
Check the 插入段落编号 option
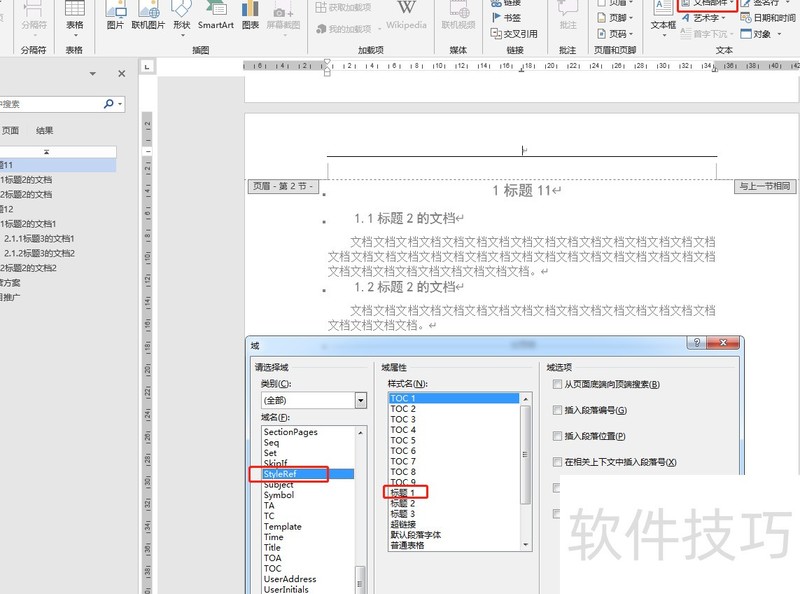pyautogui.click(x=557, y=410)
